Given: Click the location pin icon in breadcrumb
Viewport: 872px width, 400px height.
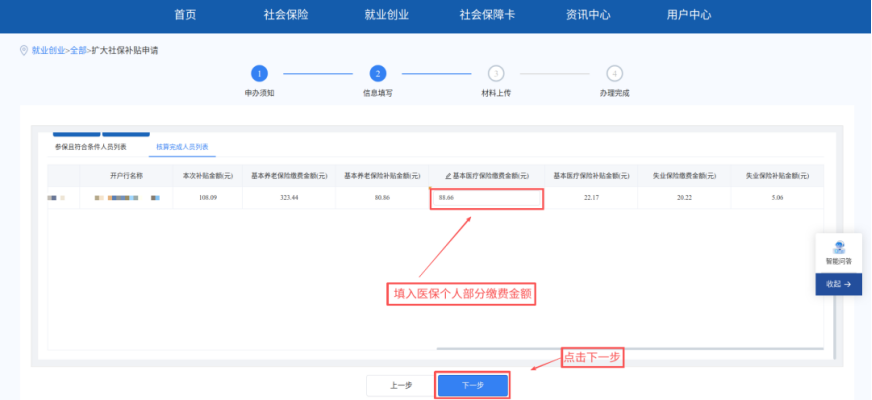Looking at the screenshot, I should [24, 50].
